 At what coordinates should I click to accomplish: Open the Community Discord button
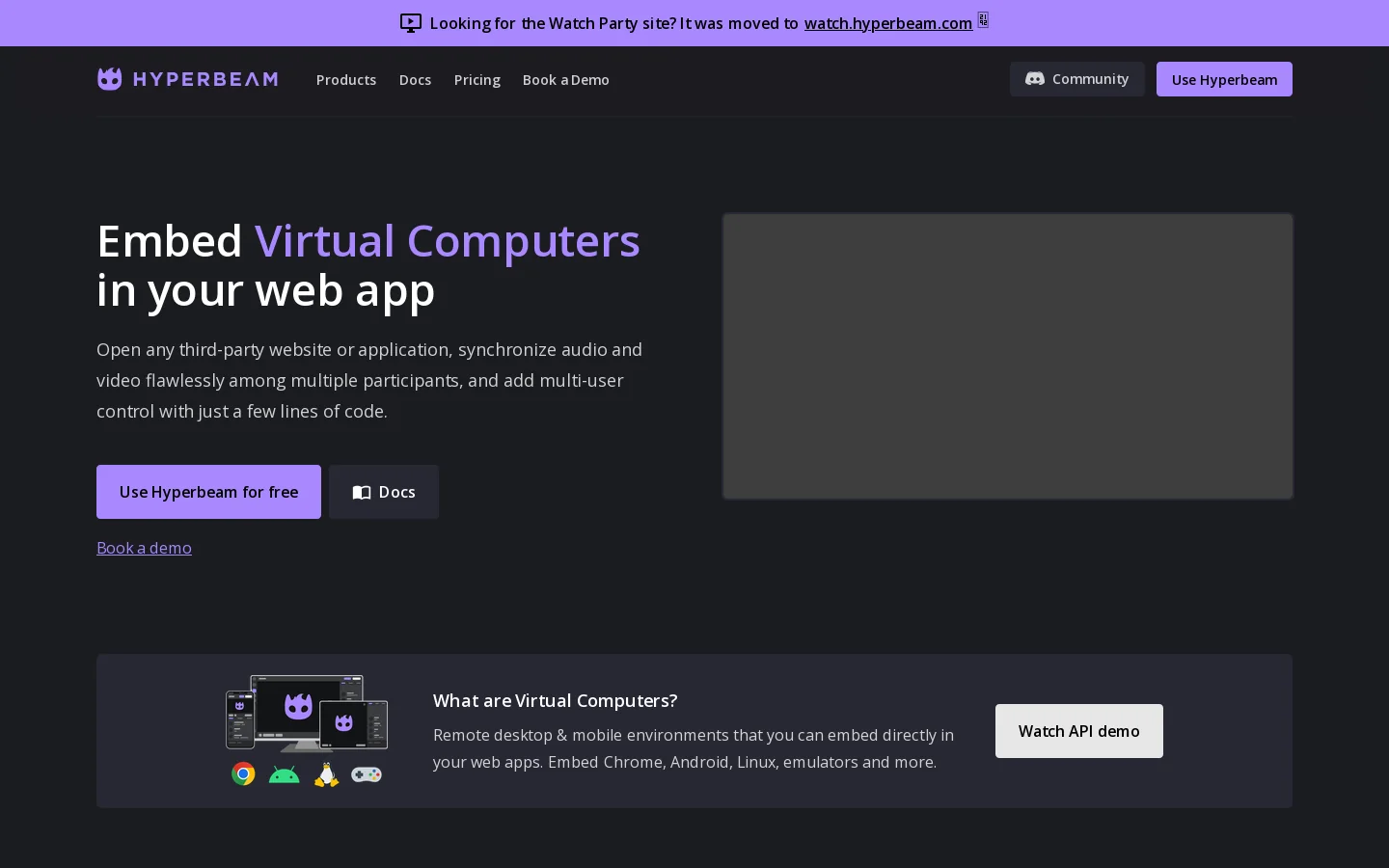(1077, 79)
